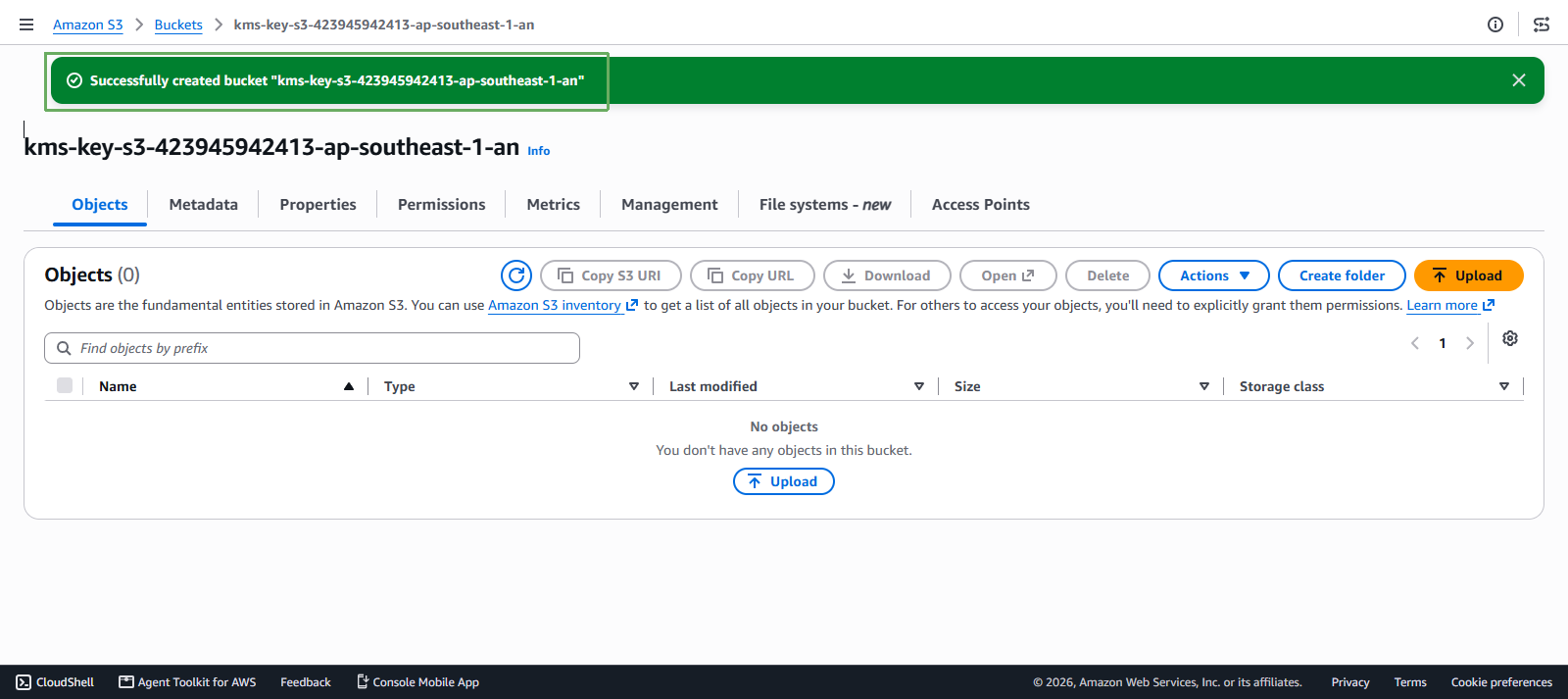Open the File systems - new tab
The height and width of the screenshot is (699, 1568).
click(x=825, y=205)
